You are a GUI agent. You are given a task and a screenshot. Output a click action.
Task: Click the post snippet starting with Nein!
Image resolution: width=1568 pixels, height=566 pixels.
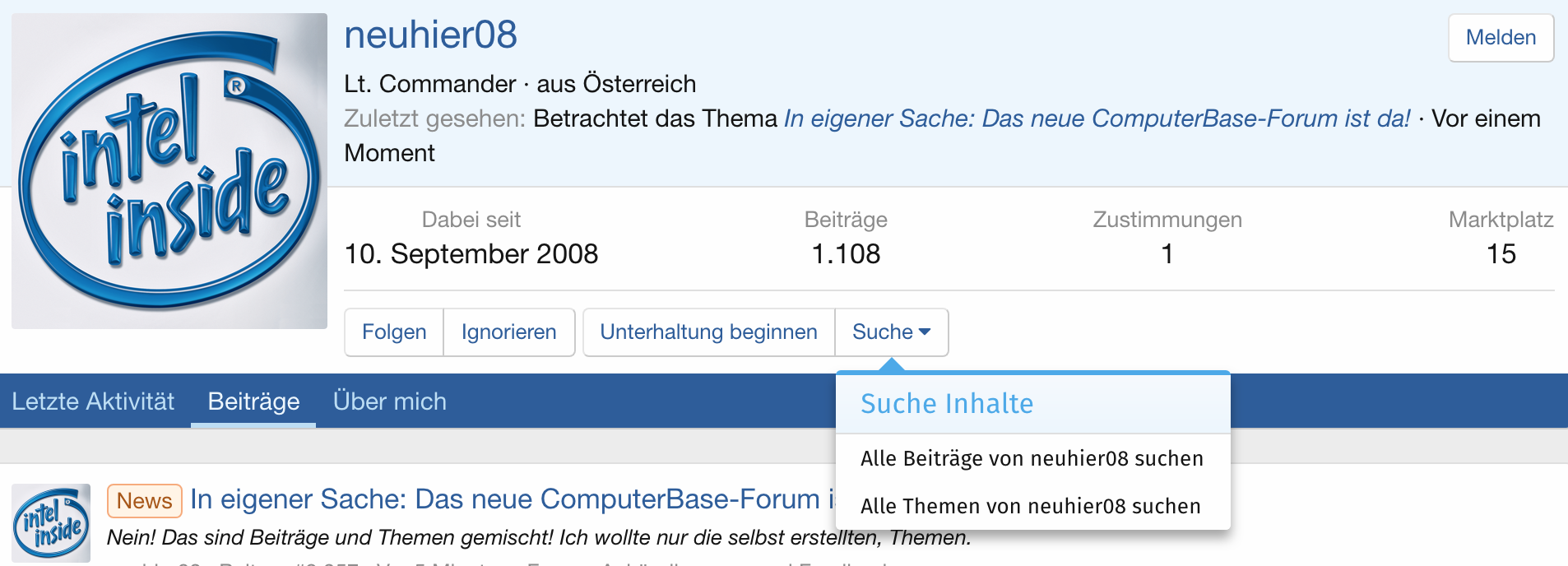coord(539,538)
